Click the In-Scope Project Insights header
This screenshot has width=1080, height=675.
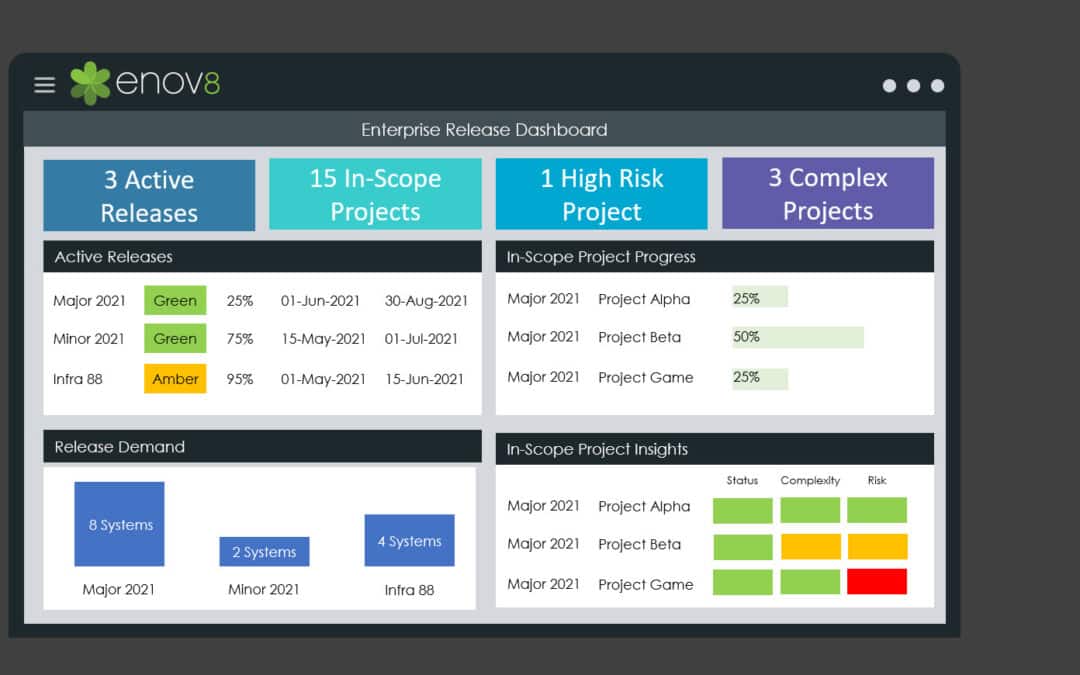pos(715,449)
